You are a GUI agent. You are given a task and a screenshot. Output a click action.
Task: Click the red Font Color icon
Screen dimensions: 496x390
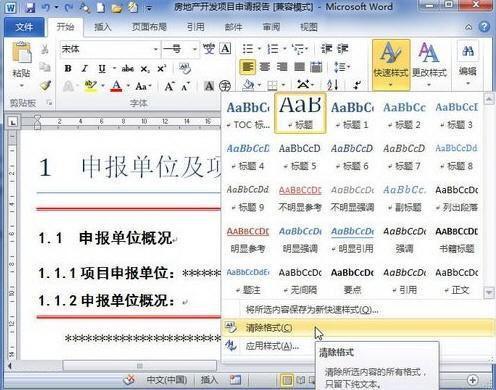point(116,86)
